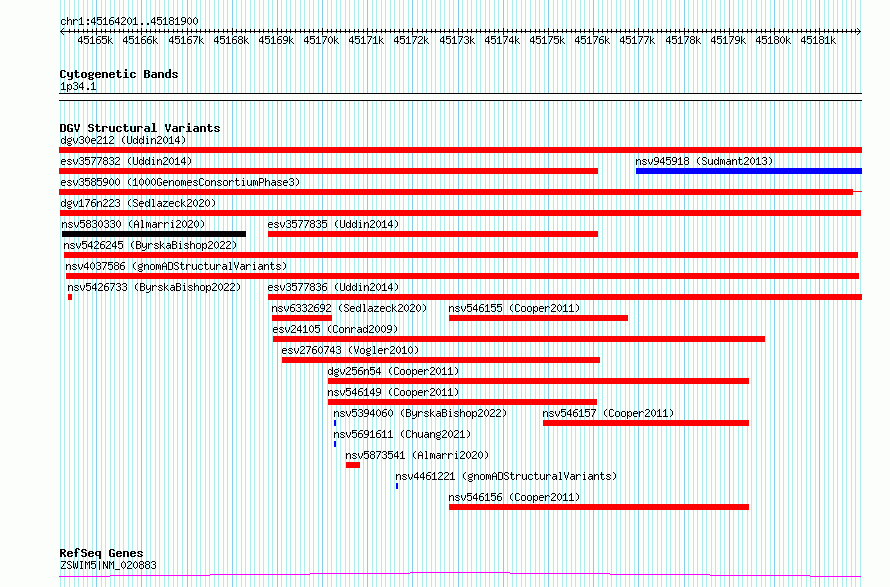The height and width of the screenshot is (587, 890).
Task: Select the red bar under esv2760743
Action: pos(441,360)
